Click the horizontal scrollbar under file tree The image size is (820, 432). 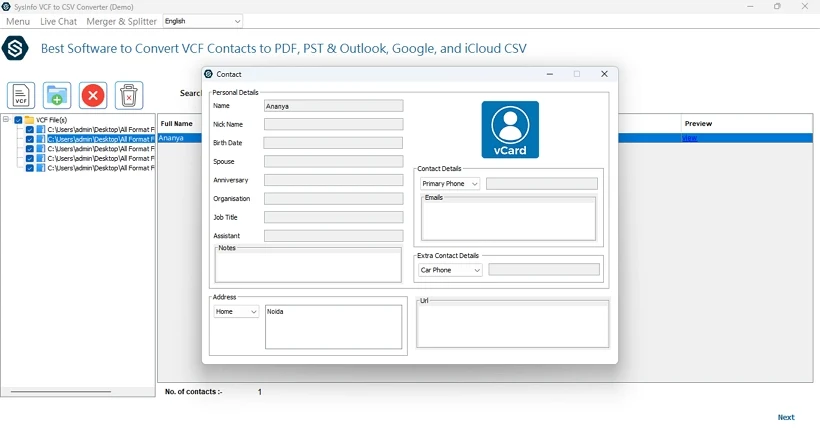tap(61, 391)
